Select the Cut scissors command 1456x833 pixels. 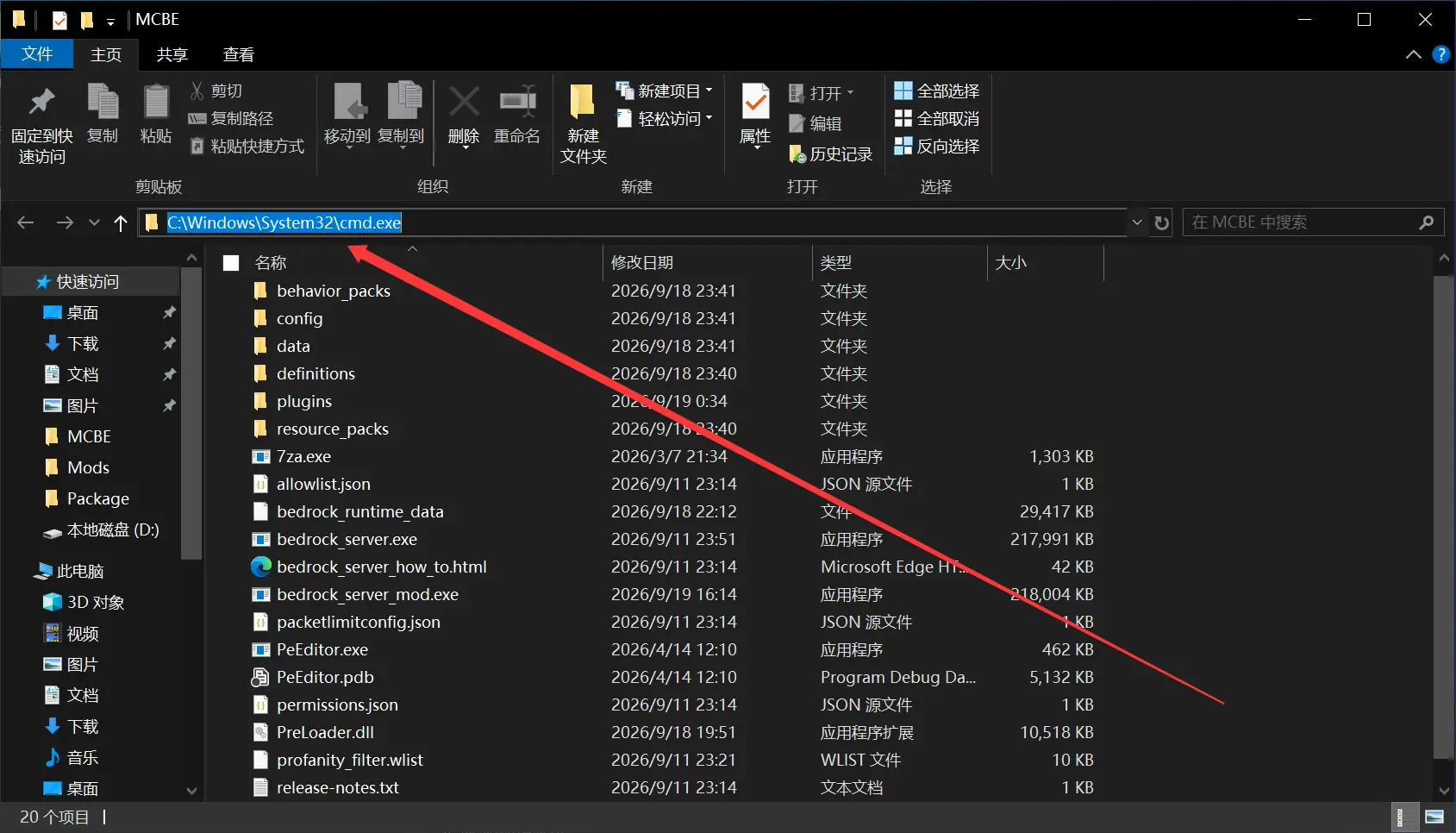coord(216,91)
